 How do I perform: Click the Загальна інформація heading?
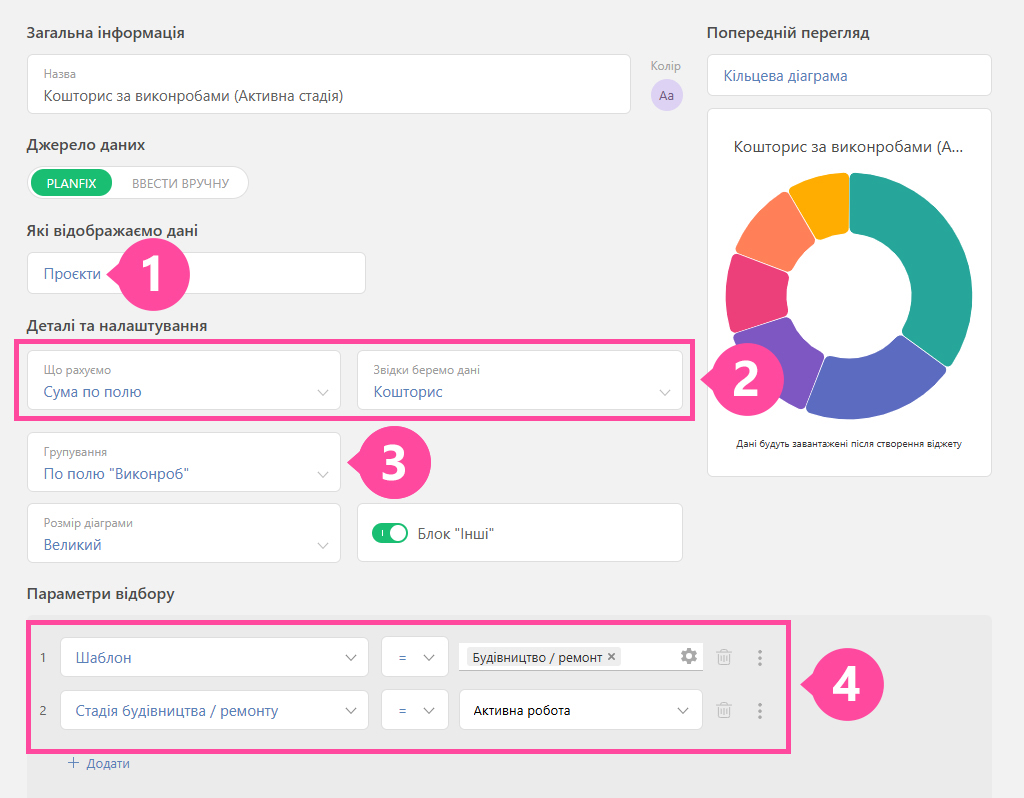[x=105, y=33]
